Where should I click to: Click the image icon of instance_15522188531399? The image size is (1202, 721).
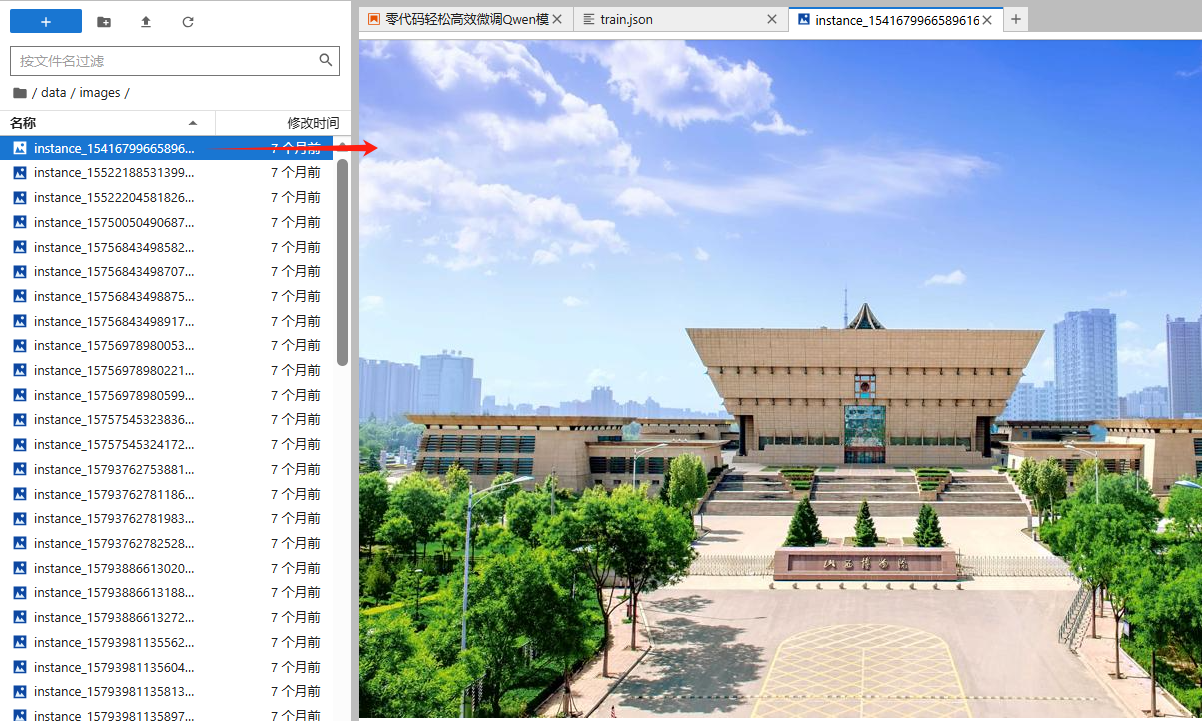[x=19, y=173]
